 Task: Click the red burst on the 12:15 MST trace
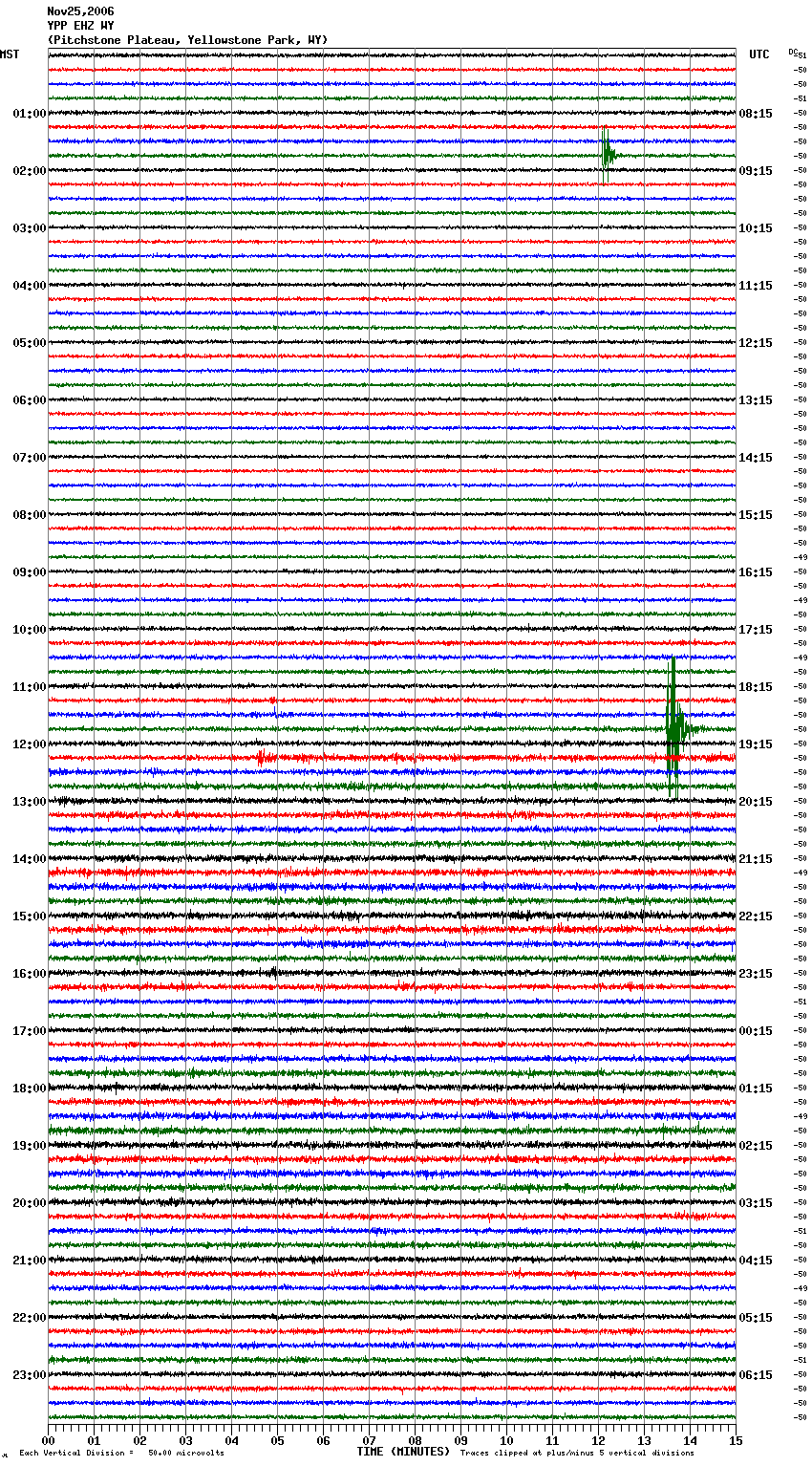(265, 758)
